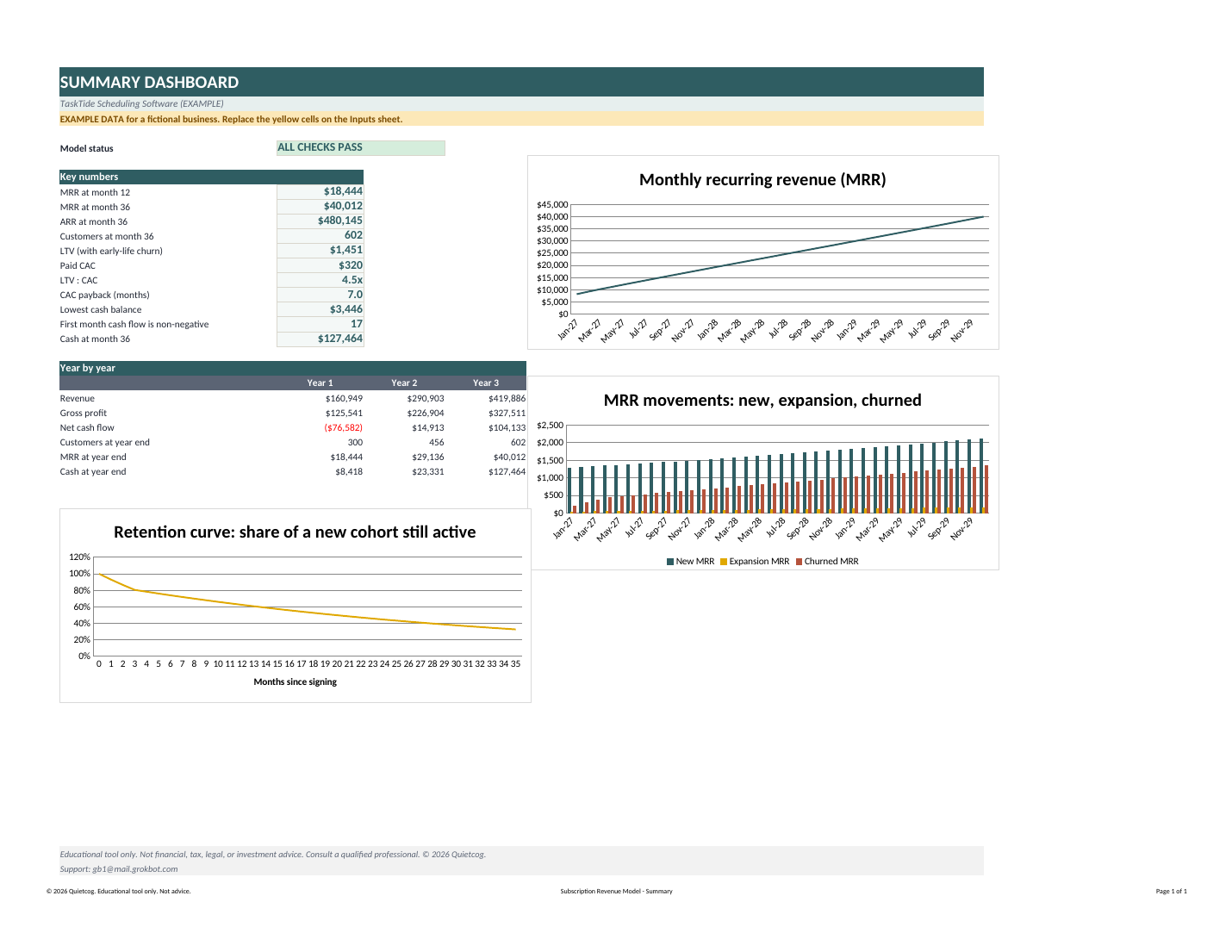Click Year 1 revenue $160,949
The width and height of the screenshot is (1232, 952).
click(x=344, y=399)
